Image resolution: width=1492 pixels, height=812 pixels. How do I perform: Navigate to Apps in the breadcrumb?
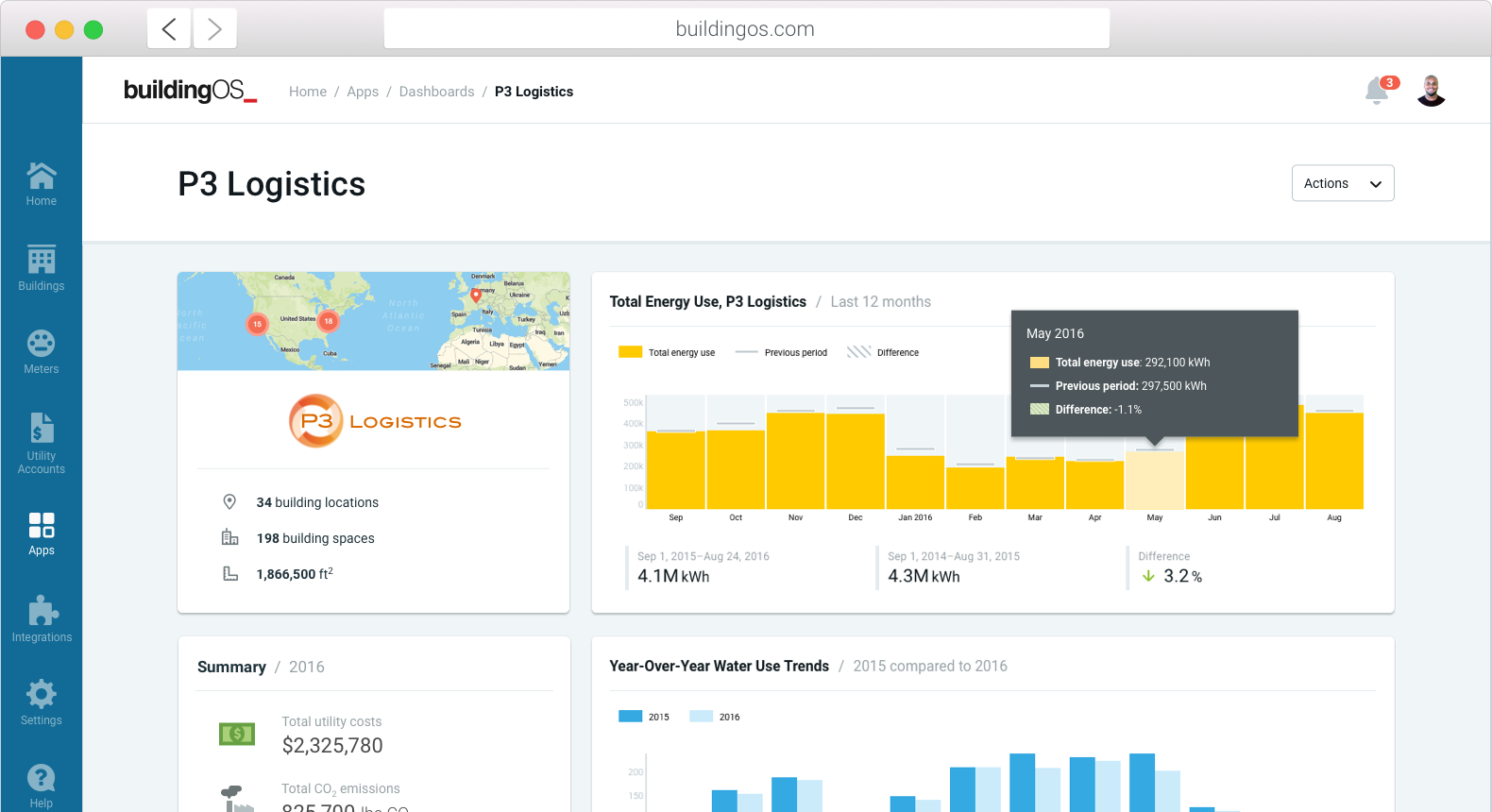(363, 92)
